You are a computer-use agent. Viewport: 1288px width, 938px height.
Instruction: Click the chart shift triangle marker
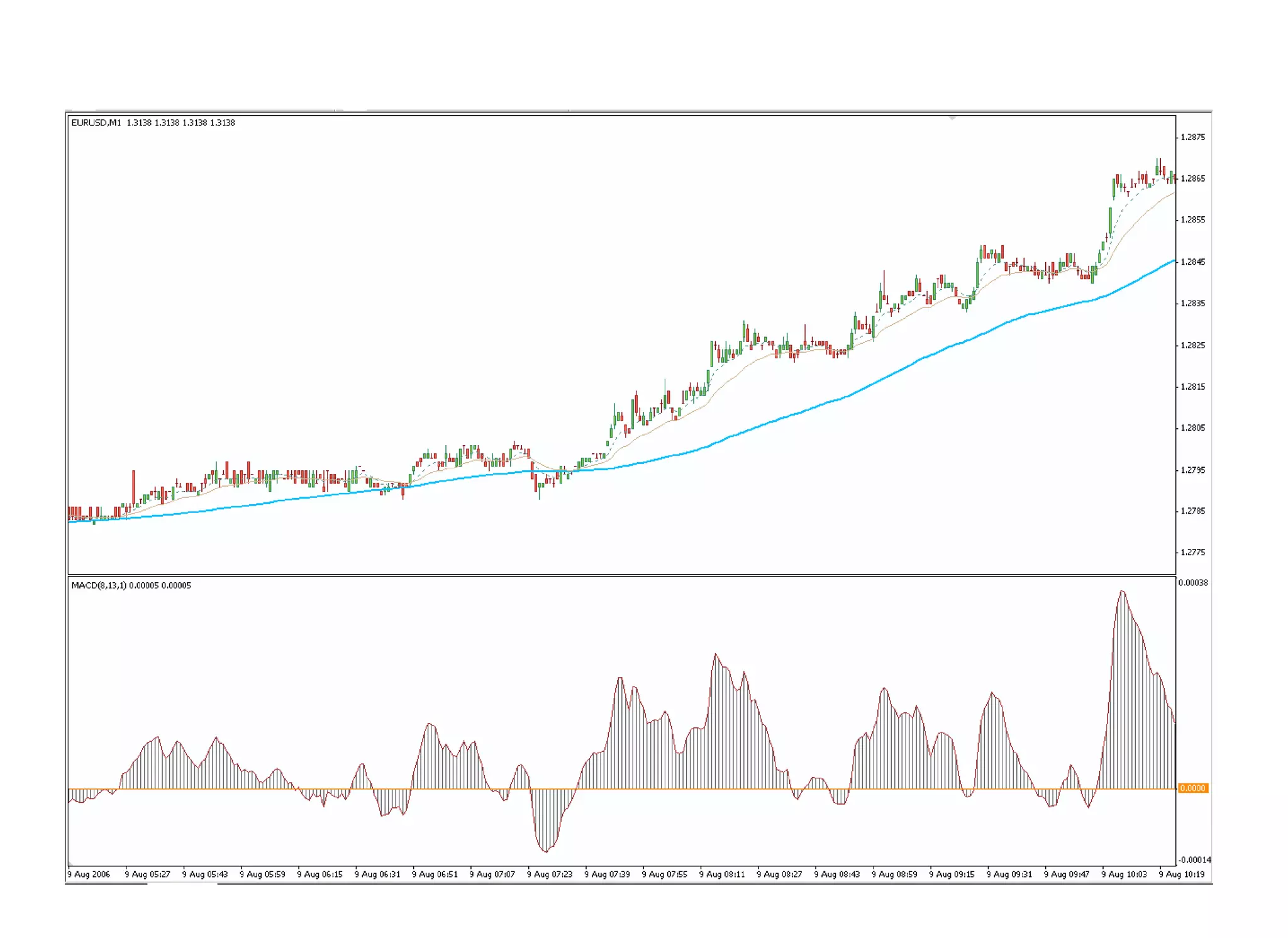pos(952,118)
